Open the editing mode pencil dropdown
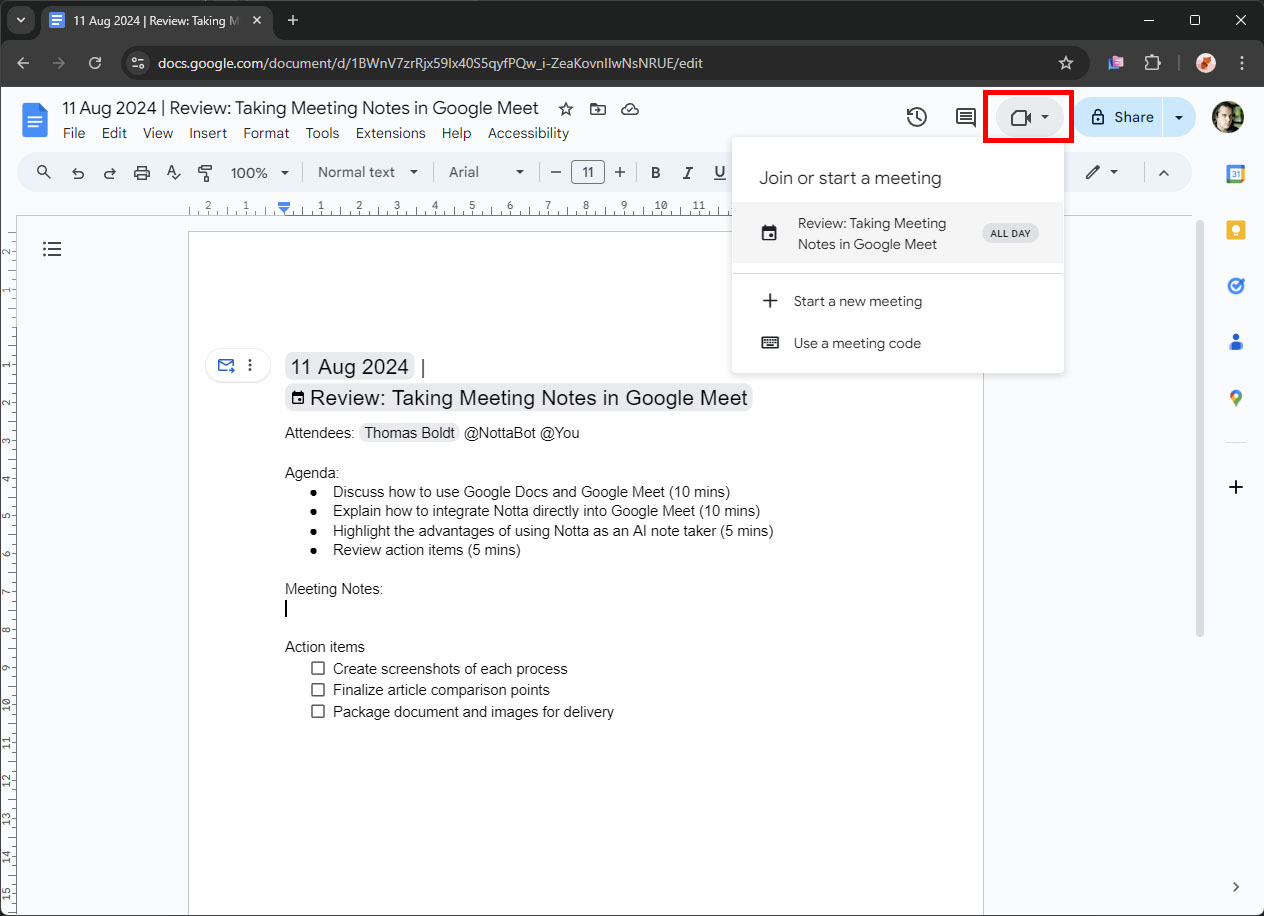 (1102, 173)
